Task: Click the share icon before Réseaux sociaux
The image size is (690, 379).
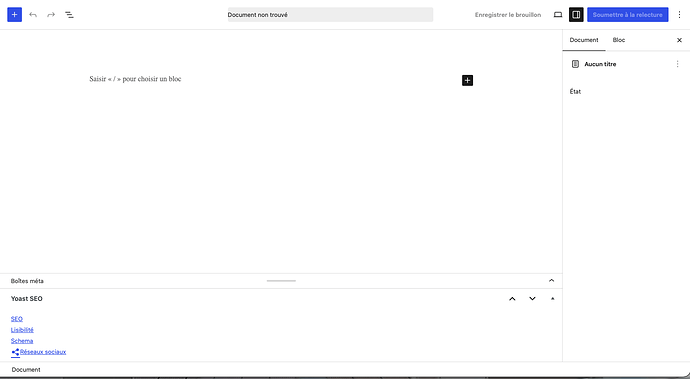Action: point(15,352)
